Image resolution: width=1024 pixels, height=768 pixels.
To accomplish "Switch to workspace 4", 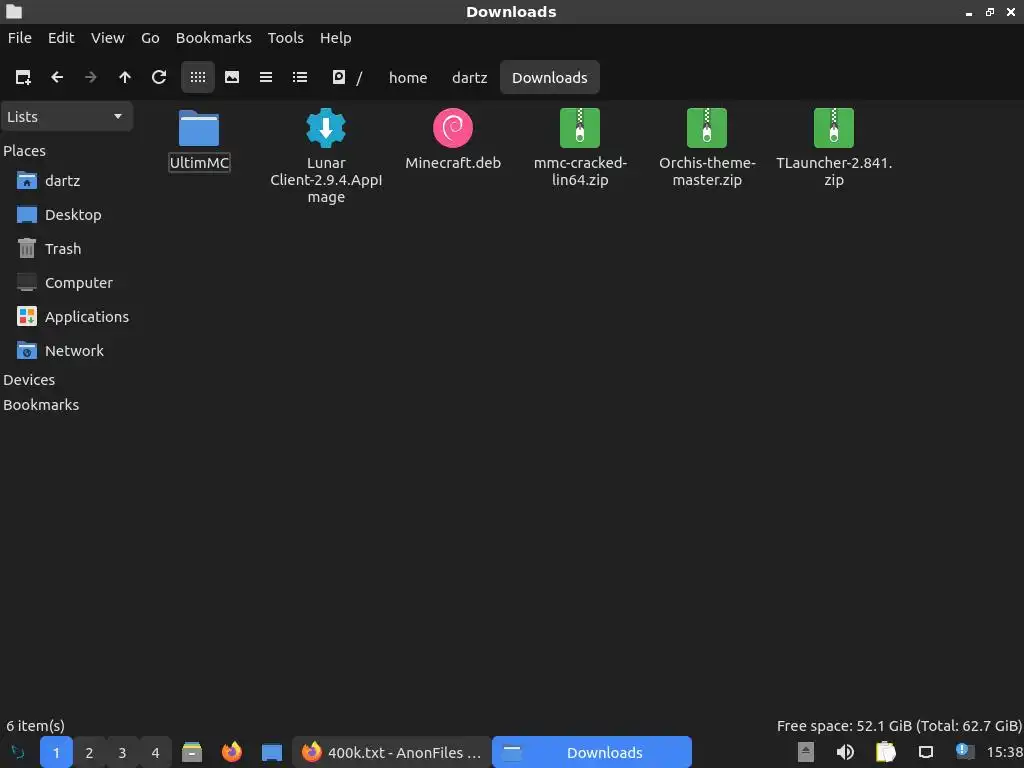I will pos(155,753).
